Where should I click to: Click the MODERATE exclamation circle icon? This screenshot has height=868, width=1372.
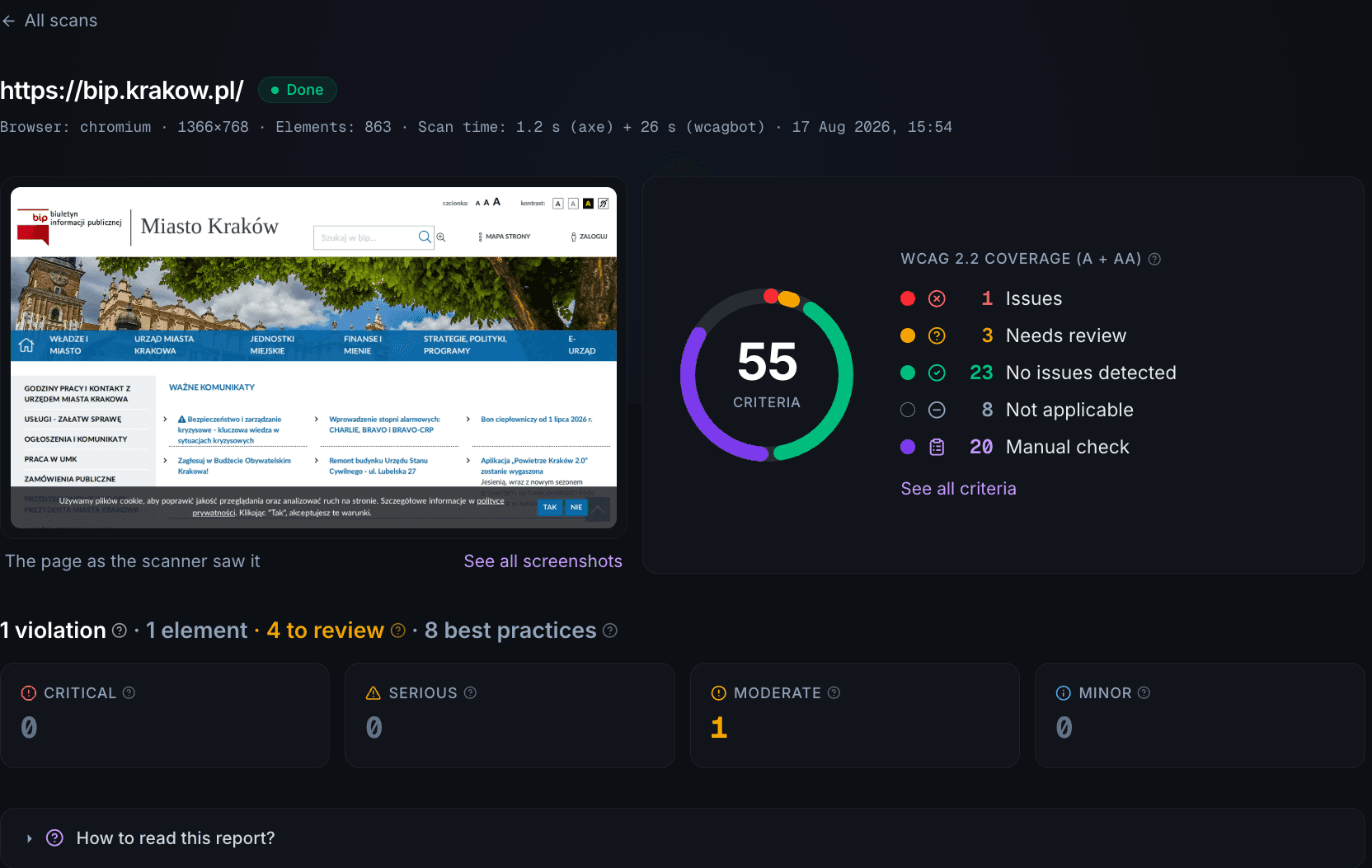pyautogui.click(x=718, y=693)
